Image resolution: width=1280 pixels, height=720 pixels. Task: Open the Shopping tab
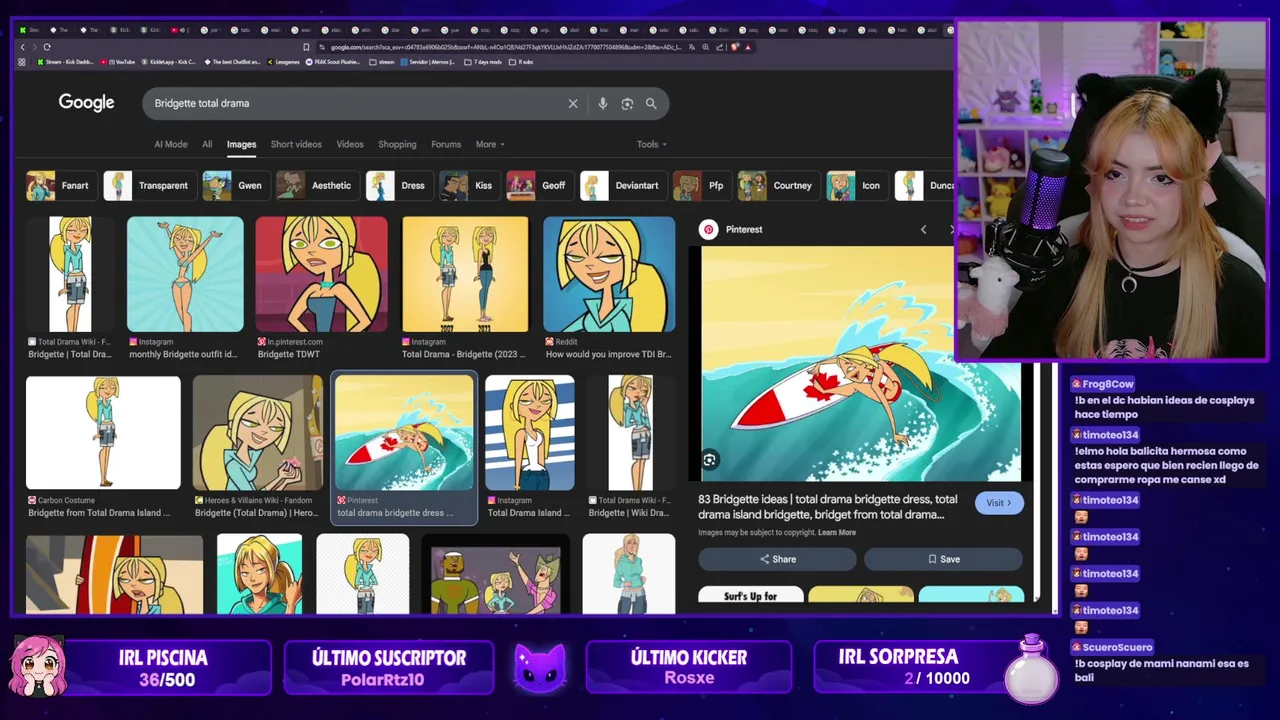coord(397,144)
